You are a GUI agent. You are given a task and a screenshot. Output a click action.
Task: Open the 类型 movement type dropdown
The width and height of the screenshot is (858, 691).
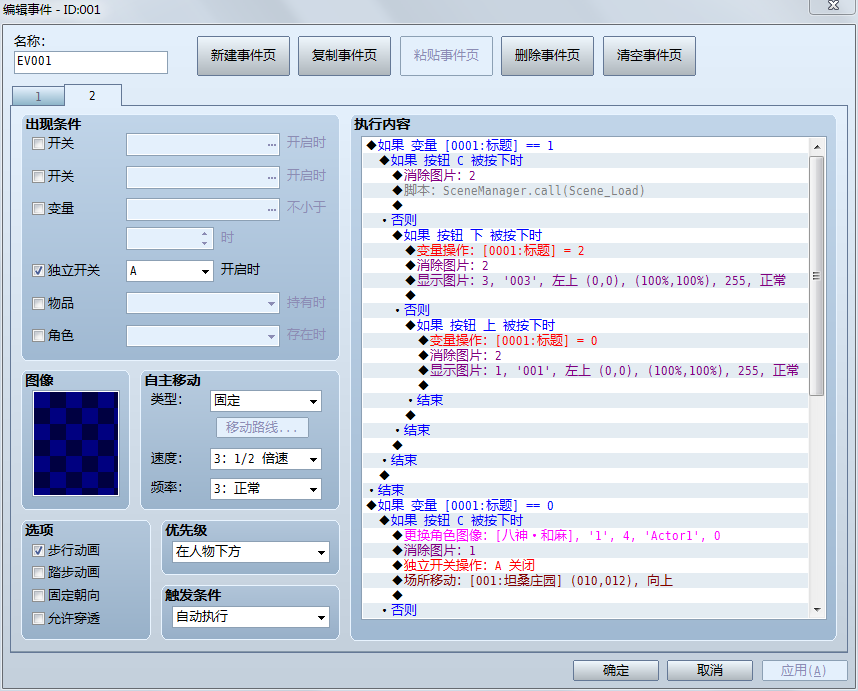[x=265, y=401]
